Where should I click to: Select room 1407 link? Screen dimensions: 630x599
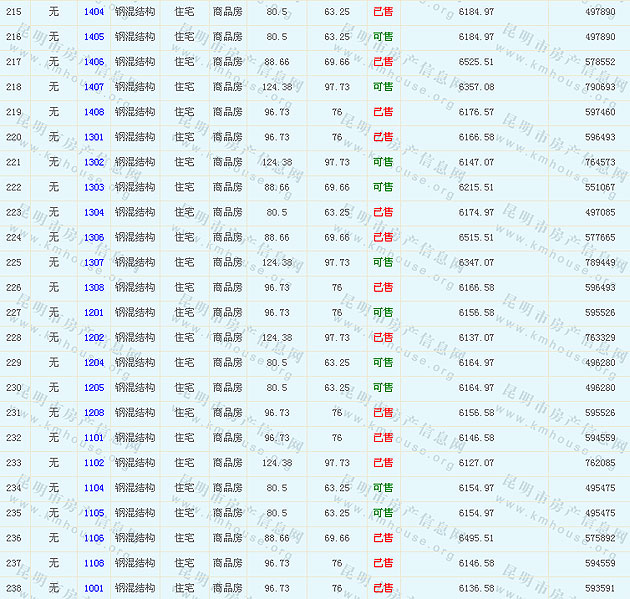(93, 87)
